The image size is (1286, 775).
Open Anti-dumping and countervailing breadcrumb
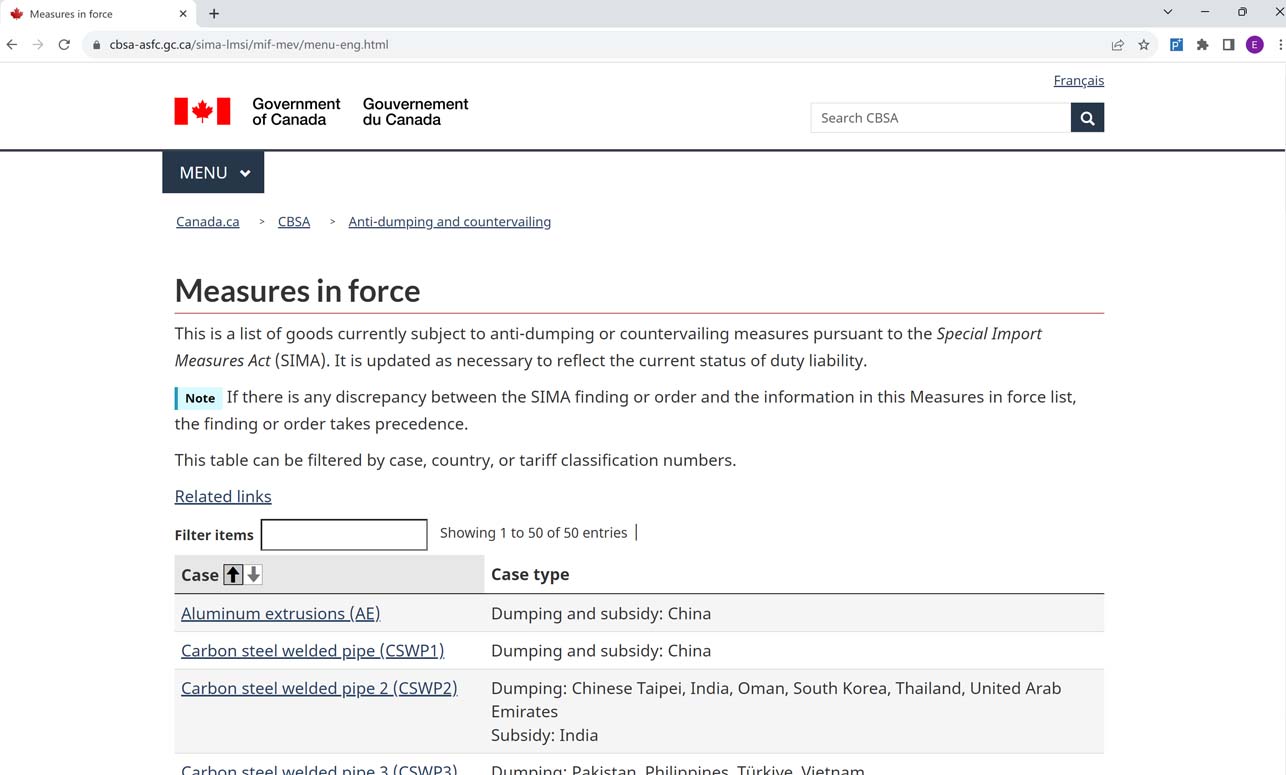(449, 222)
